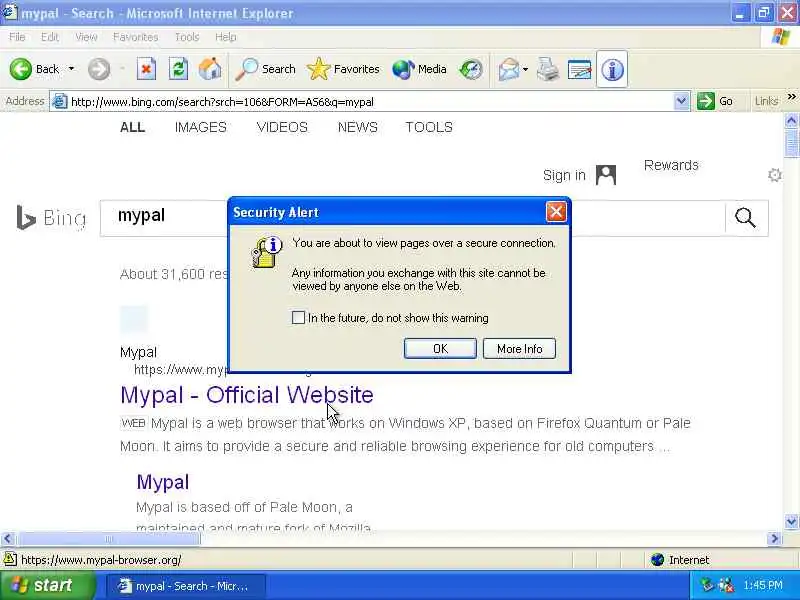The width and height of the screenshot is (800, 600).
Task: Click the Bing logo
Action: (51, 218)
